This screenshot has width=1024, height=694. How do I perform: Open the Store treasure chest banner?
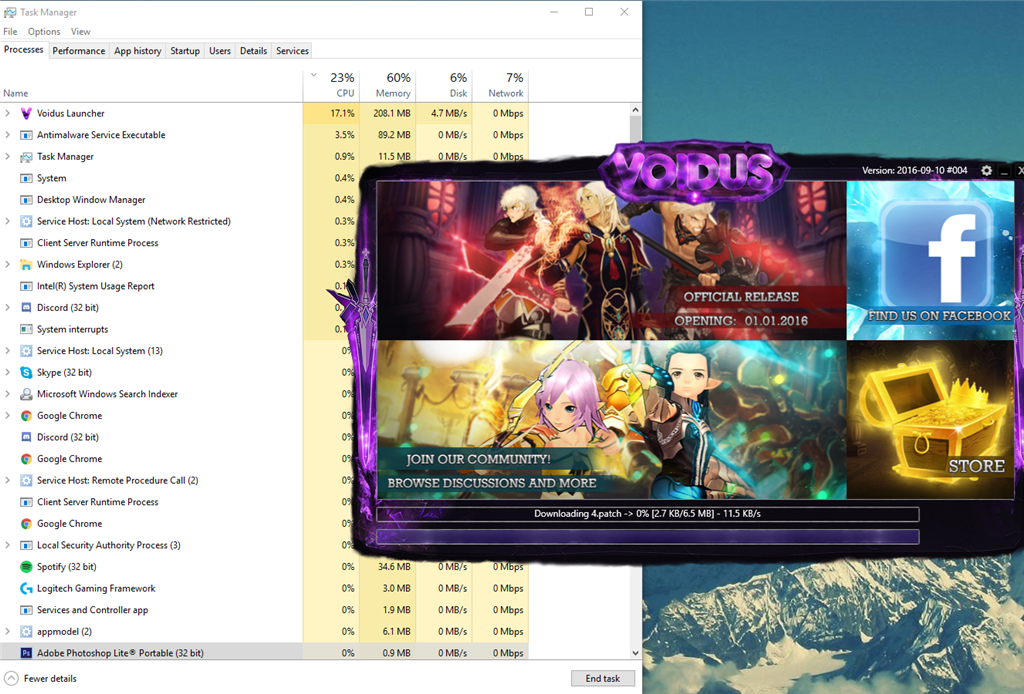(930, 420)
